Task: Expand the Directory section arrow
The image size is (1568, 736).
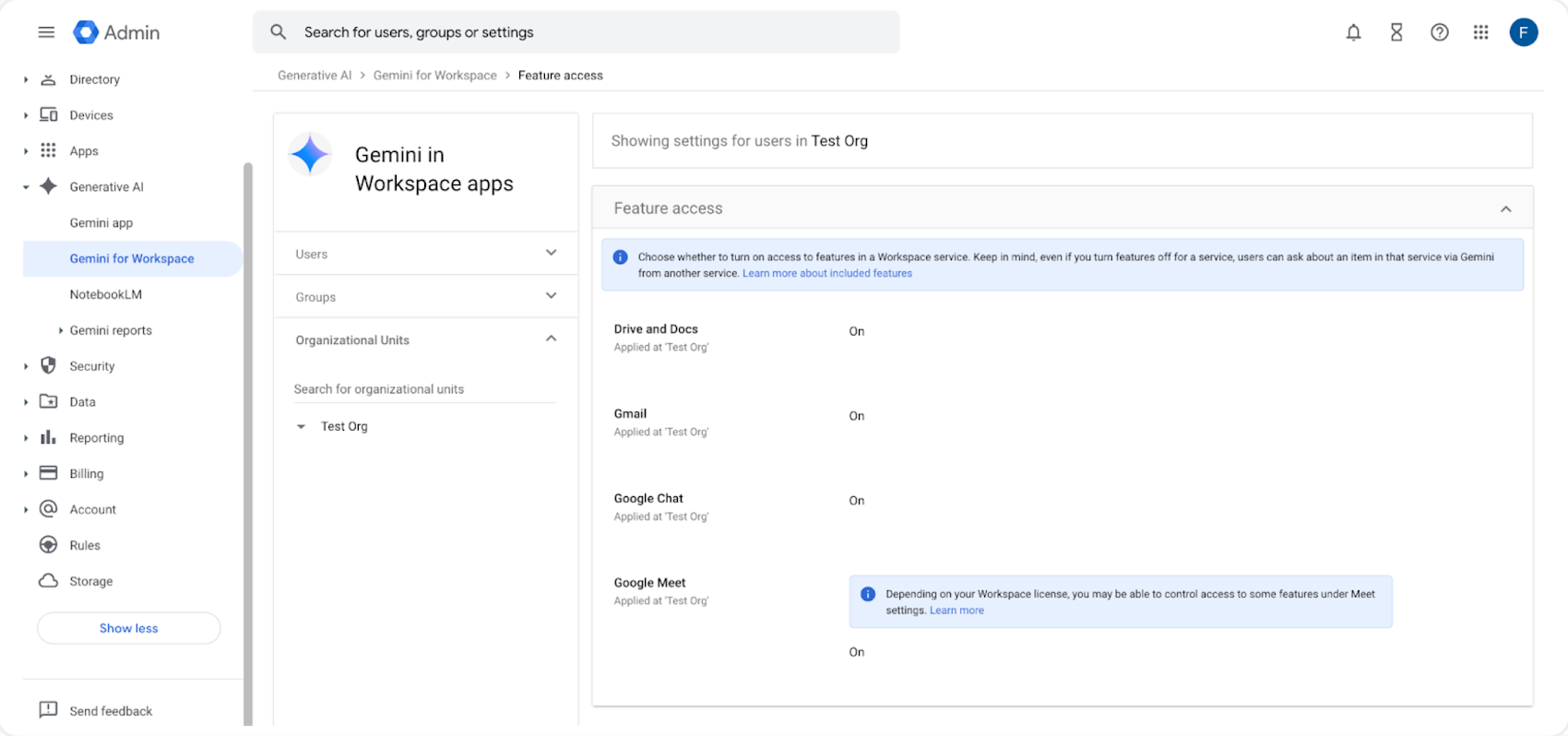Action: point(26,80)
